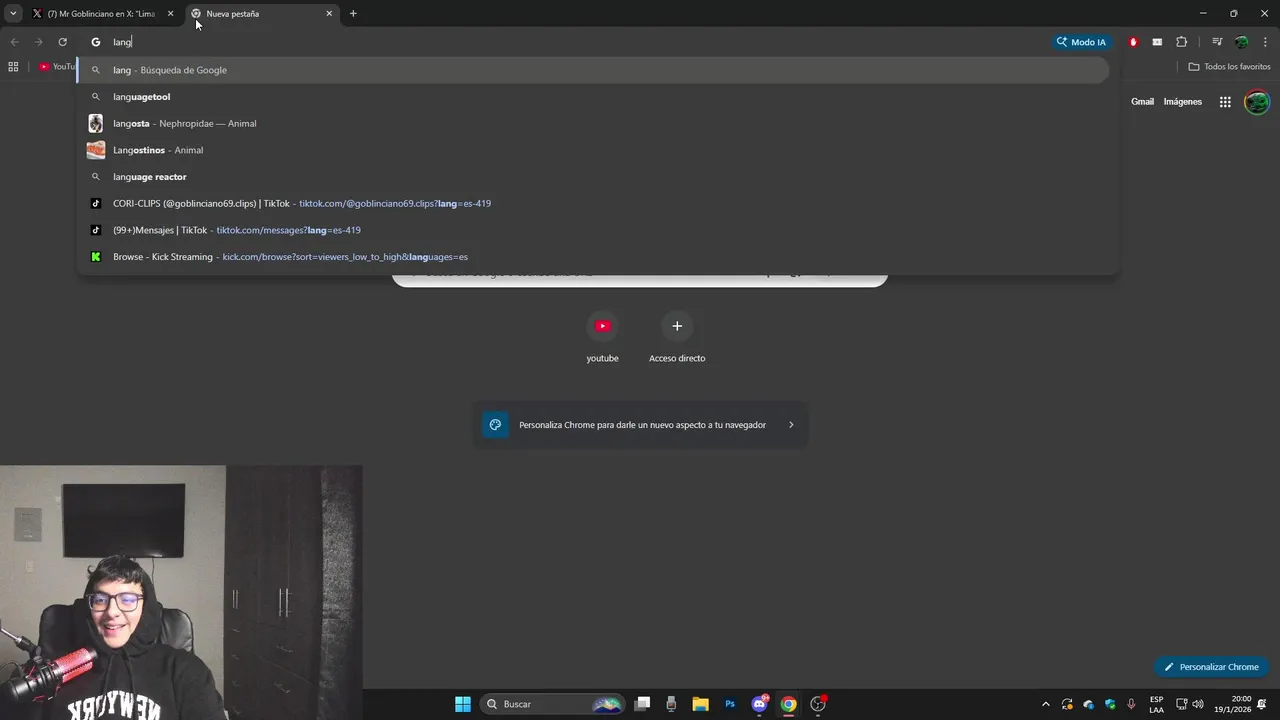Show hidden system tray icons
The width and height of the screenshot is (1280, 720).
point(1046,704)
